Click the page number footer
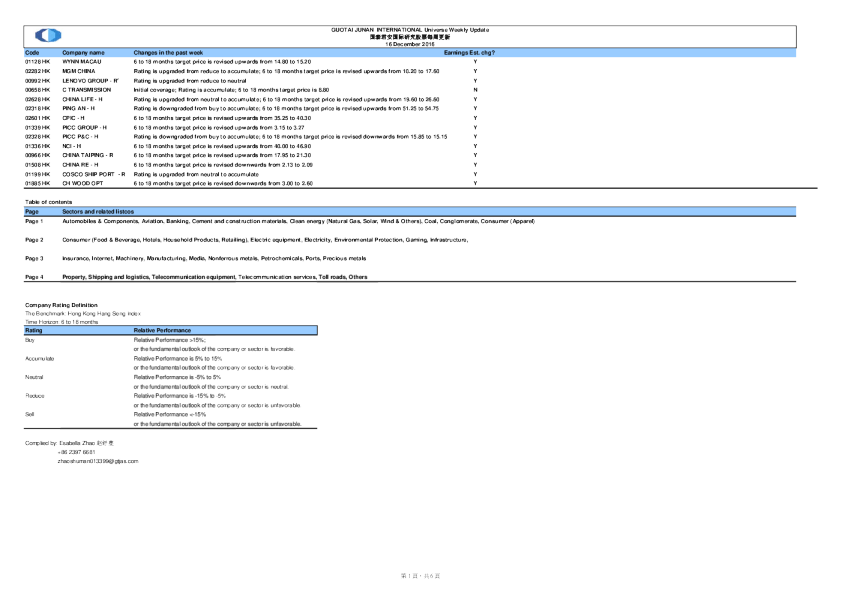This screenshot has height=595, width=842. 420,577
